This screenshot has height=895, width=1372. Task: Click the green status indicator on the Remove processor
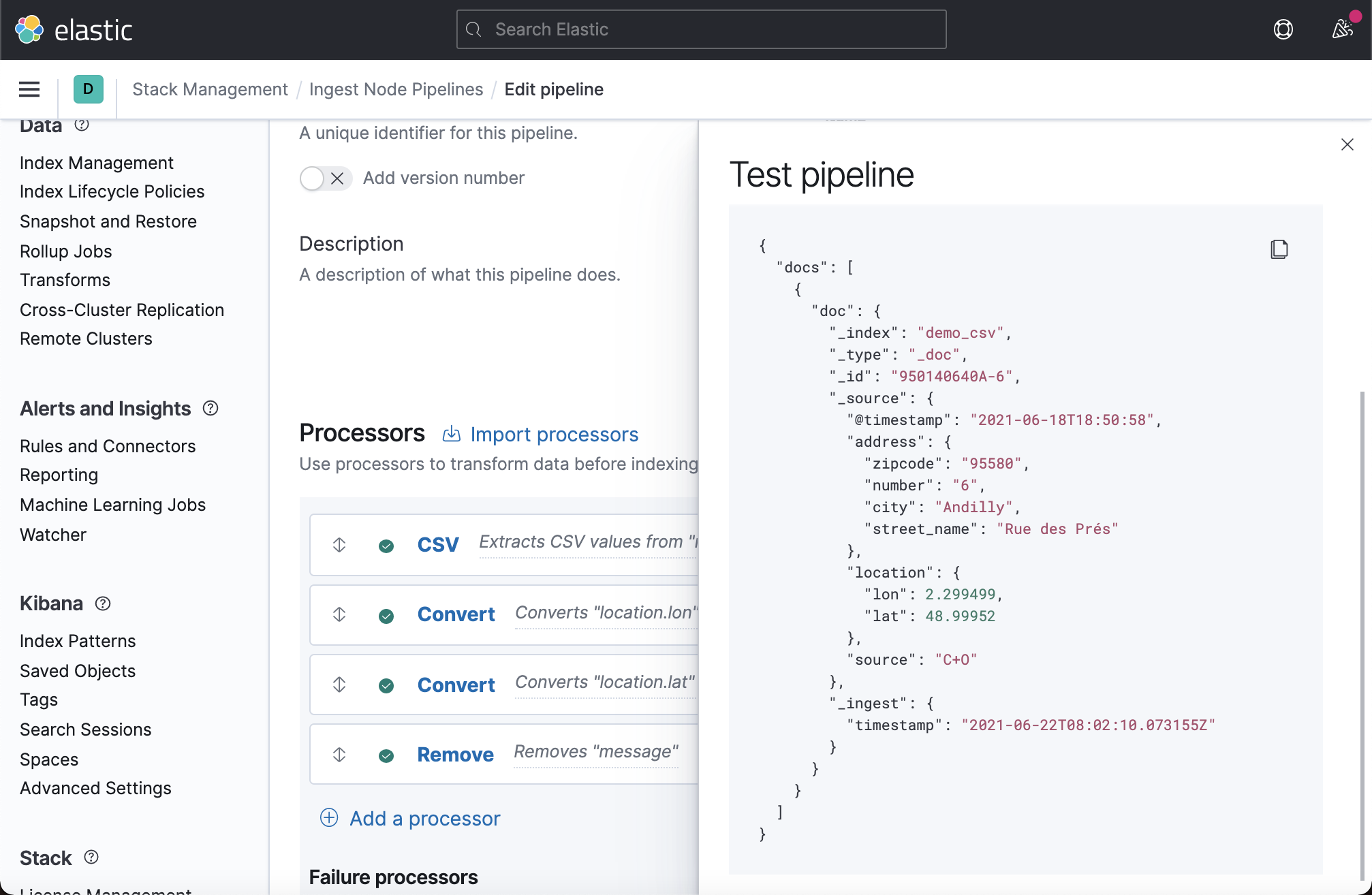(x=386, y=755)
